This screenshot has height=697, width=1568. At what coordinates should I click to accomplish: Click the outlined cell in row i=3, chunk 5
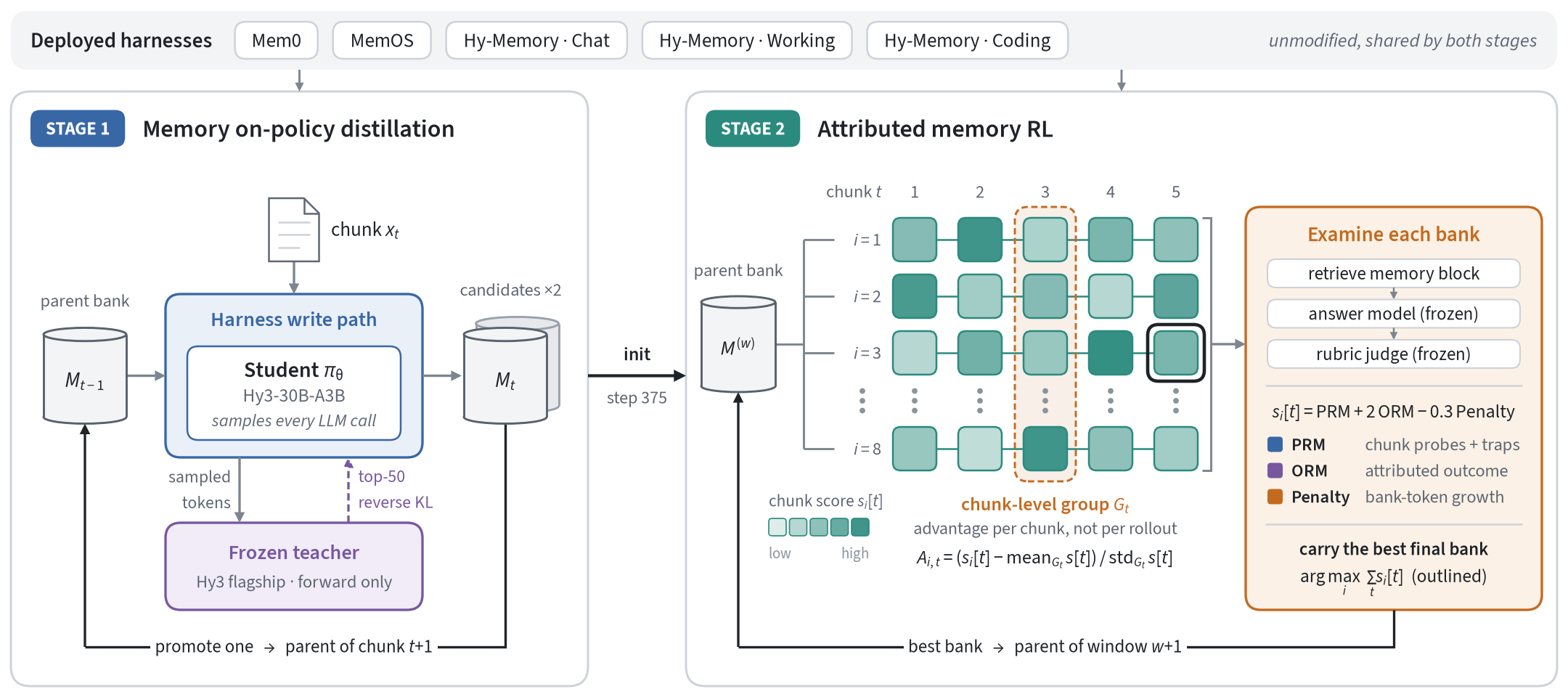click(x=1176, y=353)
